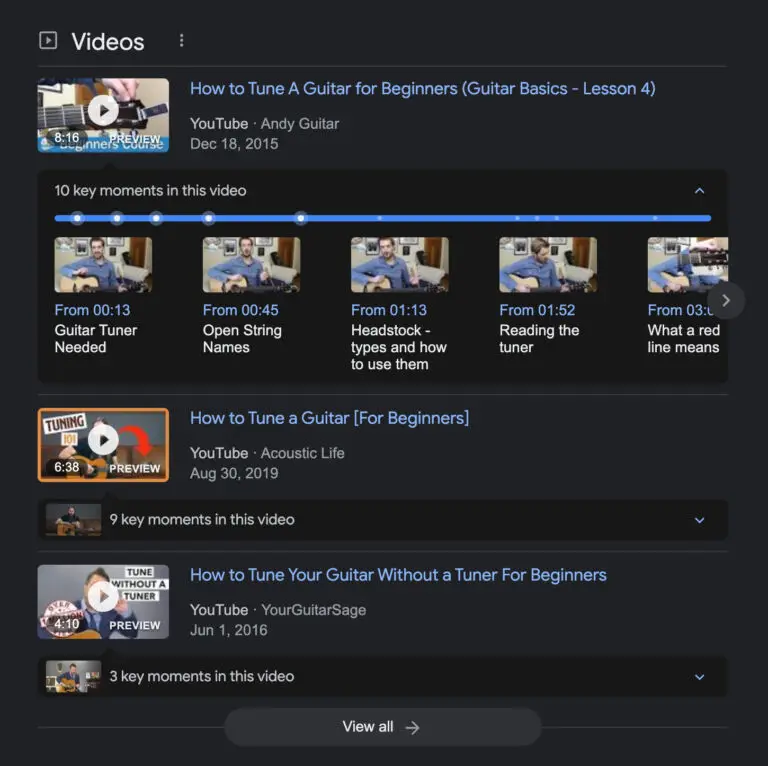
Task: Open the 'Headstock - types' moment thumbnail
Action: (x=399, y=264)
